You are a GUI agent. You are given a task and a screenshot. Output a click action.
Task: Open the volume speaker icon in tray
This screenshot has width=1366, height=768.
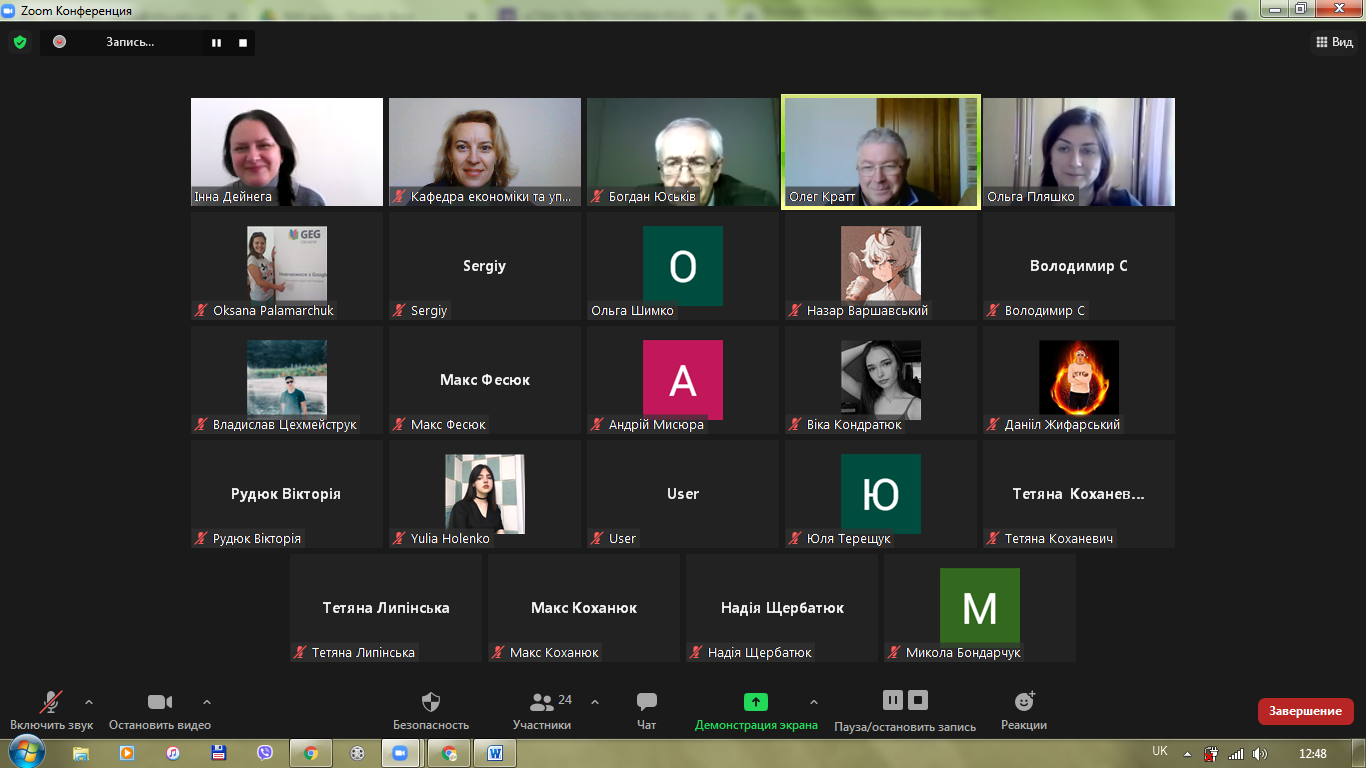click(x=1260, y=753)
